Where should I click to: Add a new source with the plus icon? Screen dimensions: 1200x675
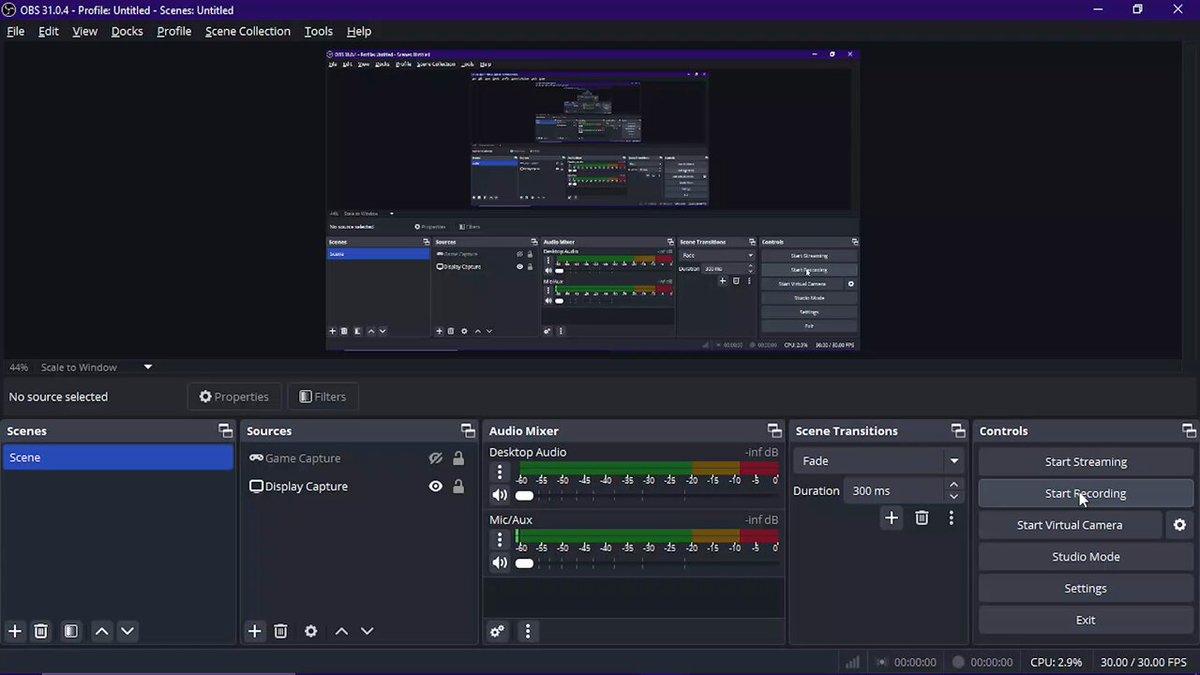255,631
